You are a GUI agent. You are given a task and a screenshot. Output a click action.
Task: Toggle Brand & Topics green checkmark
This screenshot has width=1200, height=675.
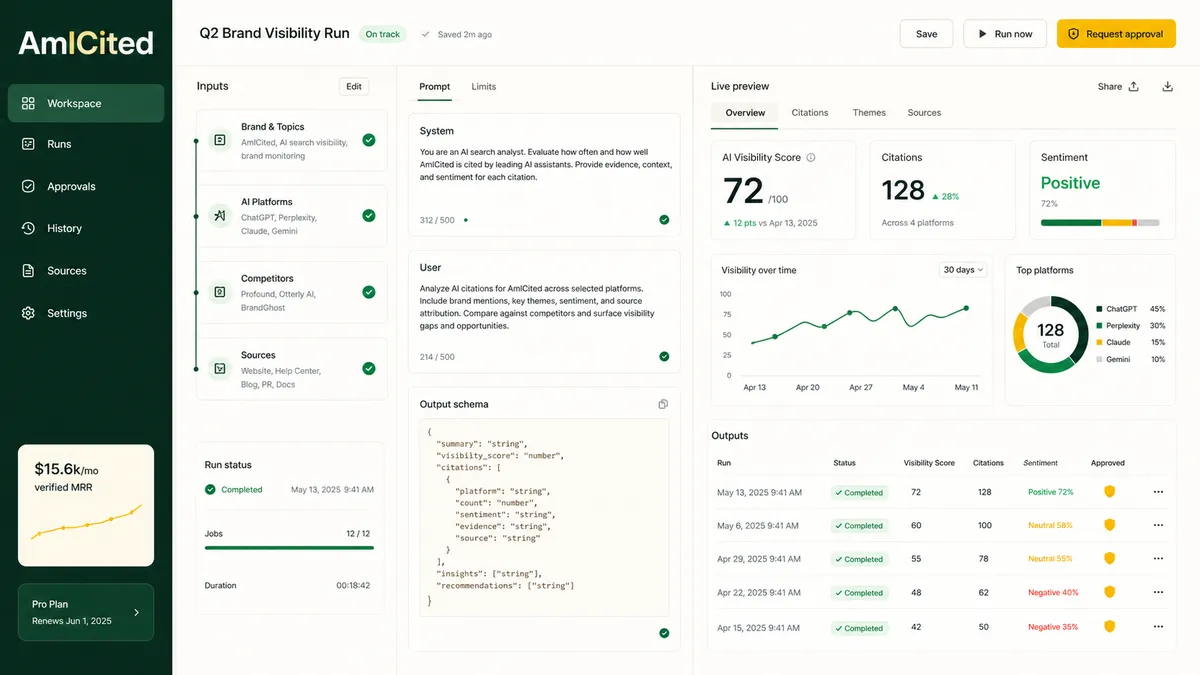pyautogui.click(x=369, y=140)
